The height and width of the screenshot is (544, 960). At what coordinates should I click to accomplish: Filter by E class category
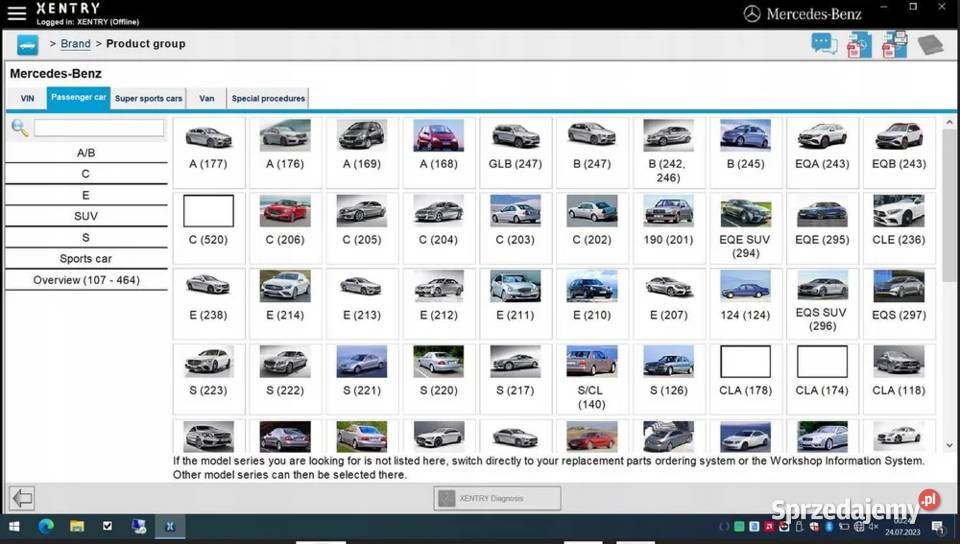coord(86,195)
